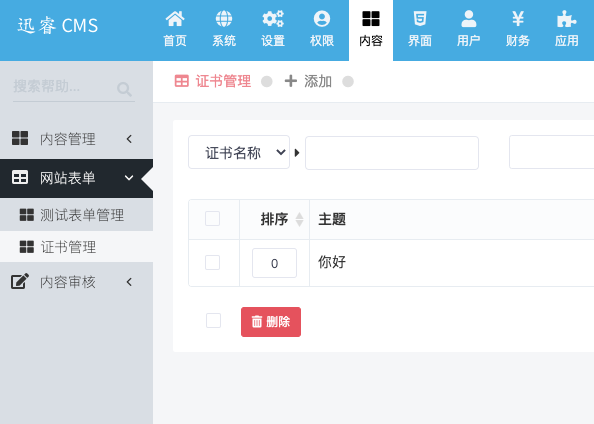
Task: Switch to 财务 top menu
Action: [x=518, y=30]
